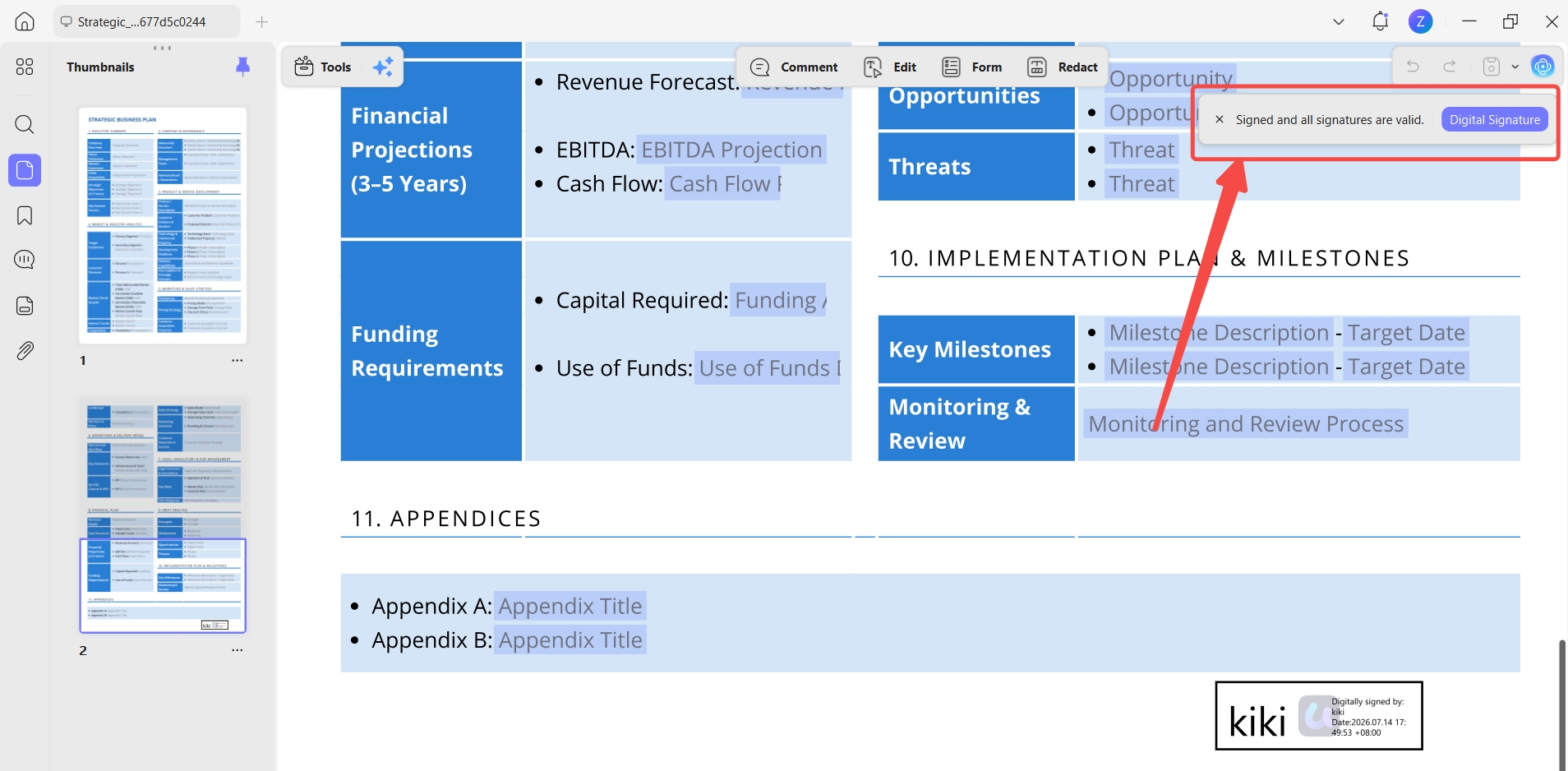1568x771 pixels.
Task: Open the notifications bell
Action: point(1380,21)
